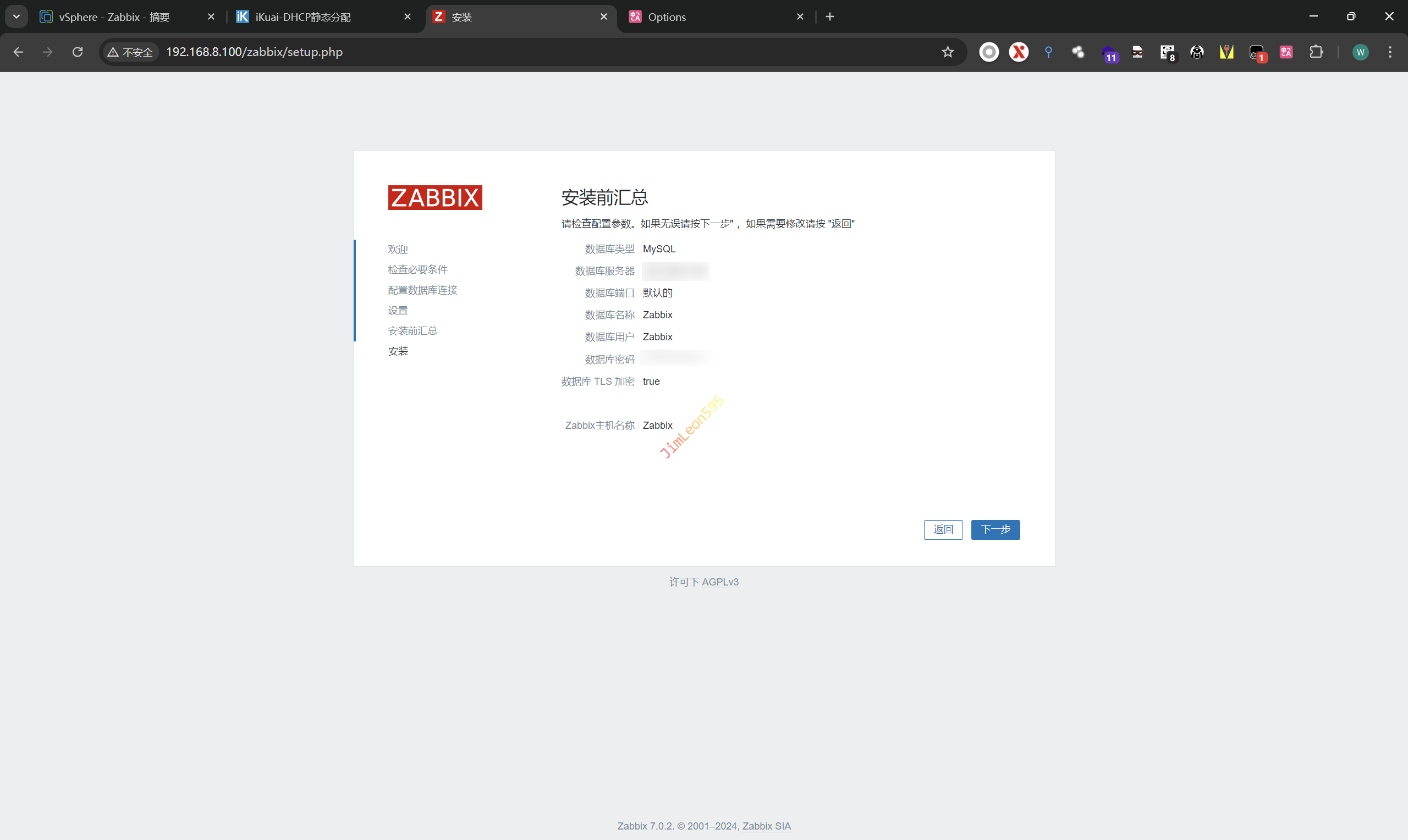The width and height of the screenshot is (1408, 840).
Task: Click the reload page icon
Action: click(x=78, y=52)
